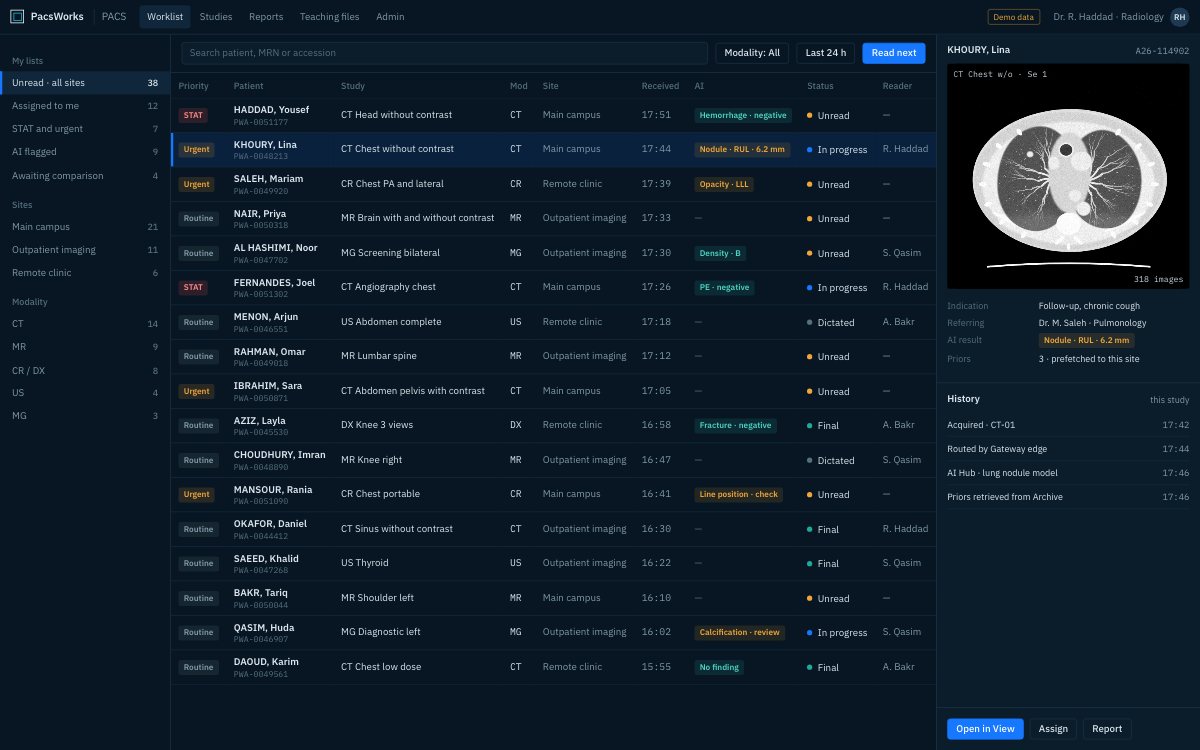This screenshot has height=750, width=1200.
Task: Sort by the Status column header
Action: click(x=820, y=86)
